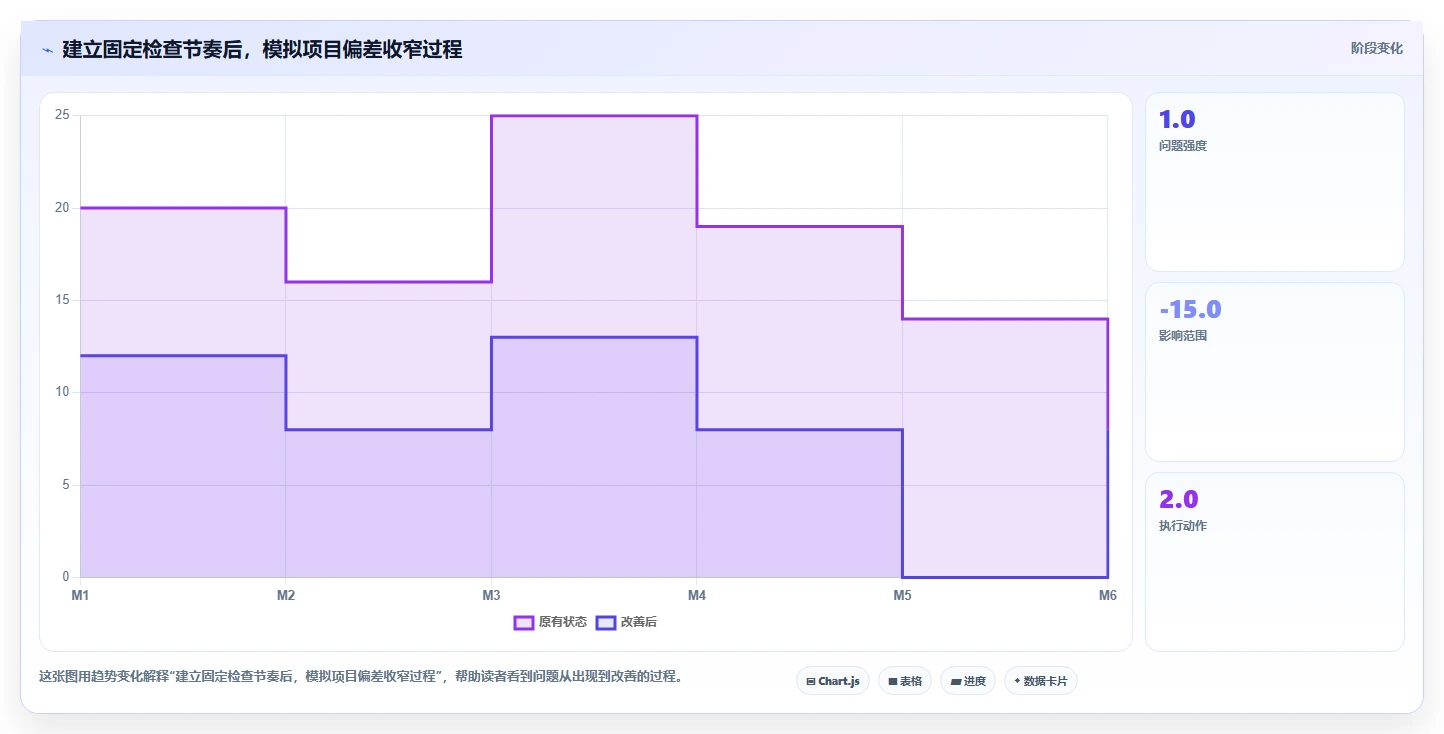This screenshot has width=1444, height=734.
Task: Click the value 1.0 in the first card
Action: pyautogui.click(x=1177, y=119)
